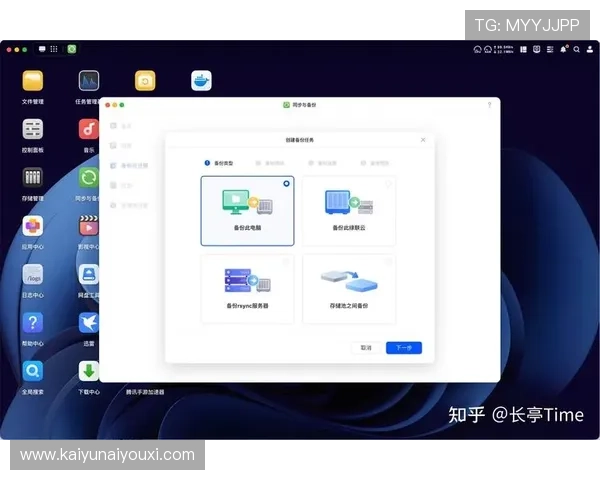Open the 帮助中心 desktop app

tap(33, 323)
